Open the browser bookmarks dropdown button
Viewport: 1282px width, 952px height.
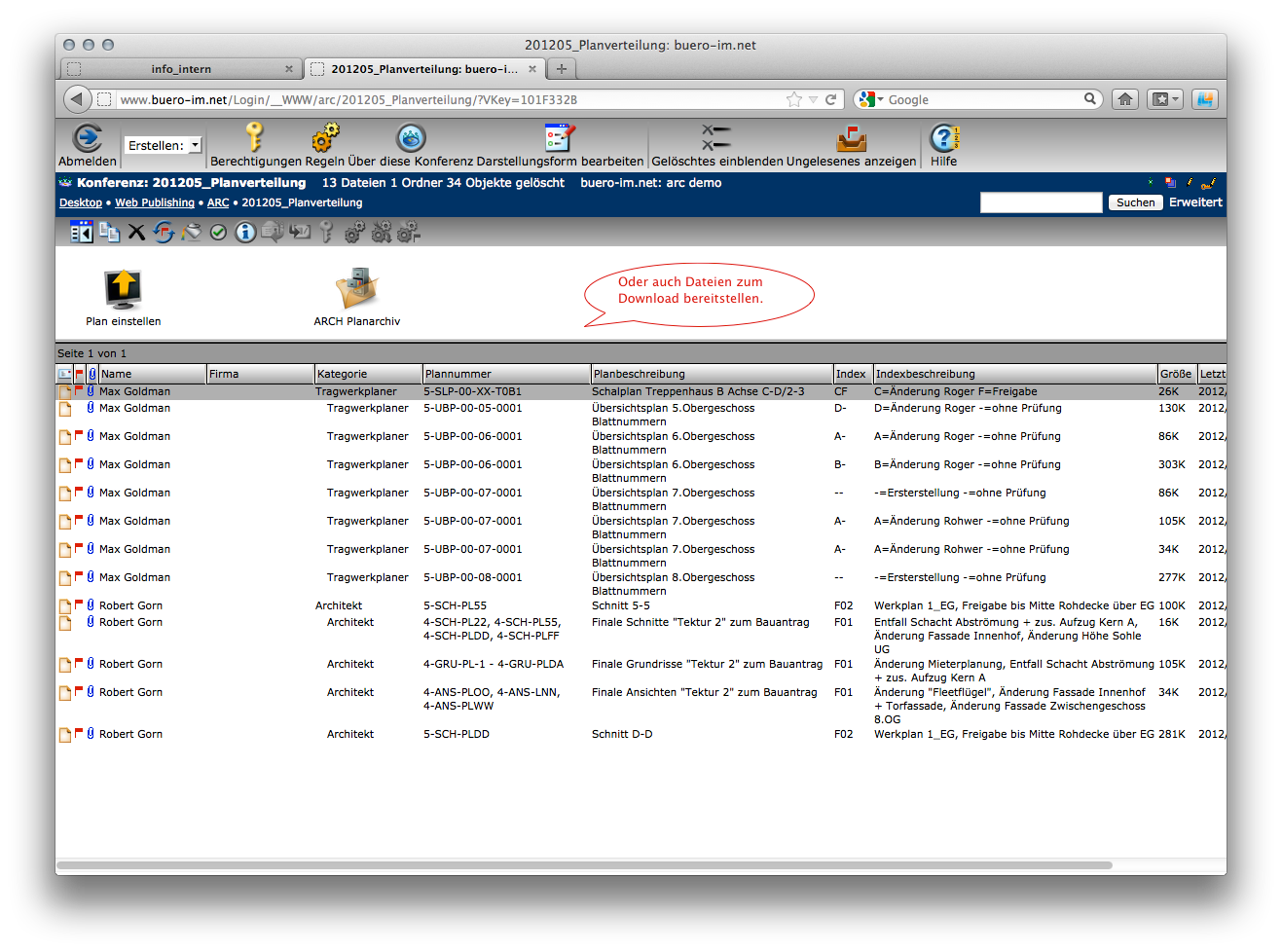coord(1164,99)
